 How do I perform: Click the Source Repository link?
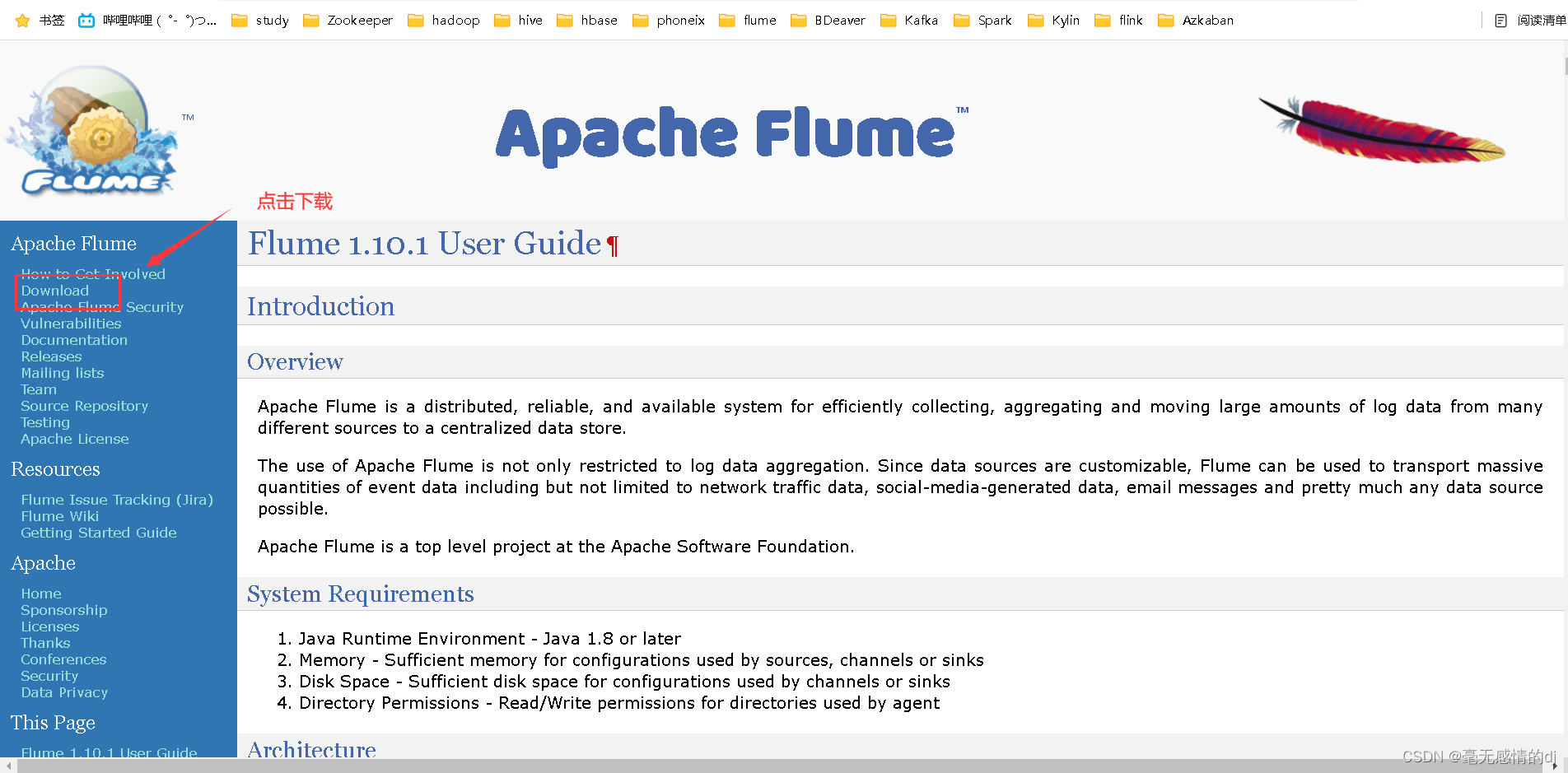pyautogui.click(x=84, y=406)
